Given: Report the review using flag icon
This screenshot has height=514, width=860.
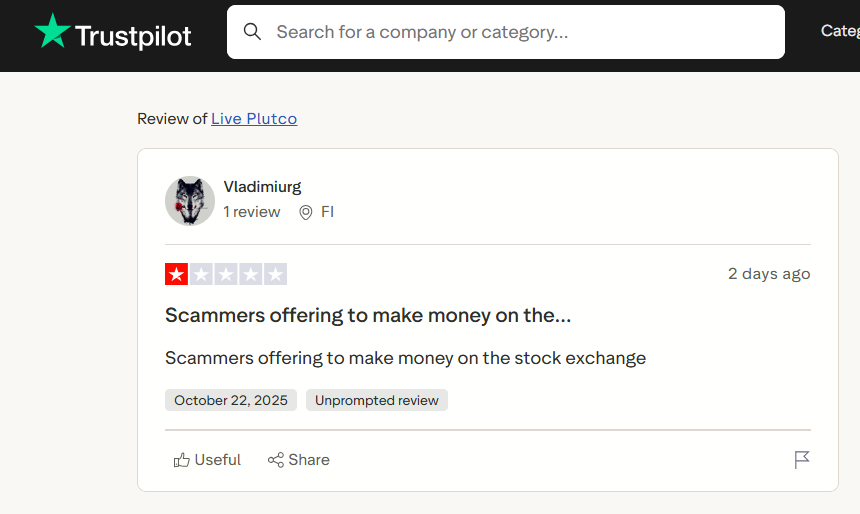Looking at the screenshot, I should tap(802, 460).
